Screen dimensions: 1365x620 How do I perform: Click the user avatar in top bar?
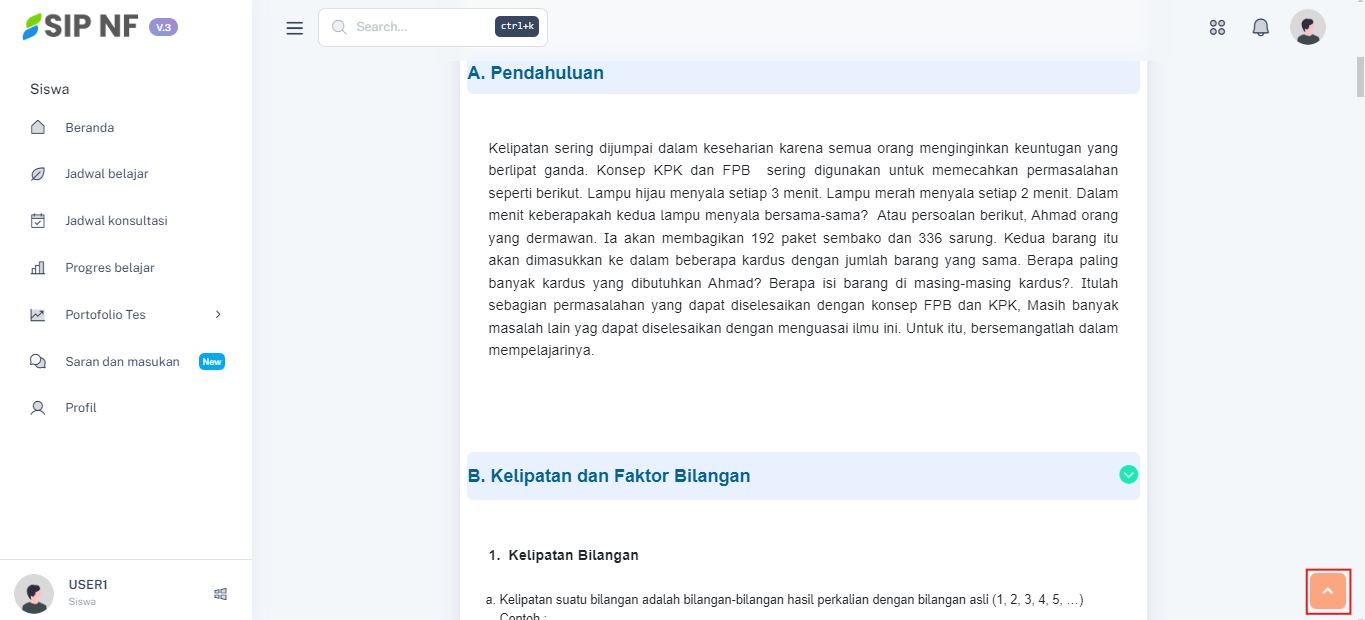click(1307, 28)
